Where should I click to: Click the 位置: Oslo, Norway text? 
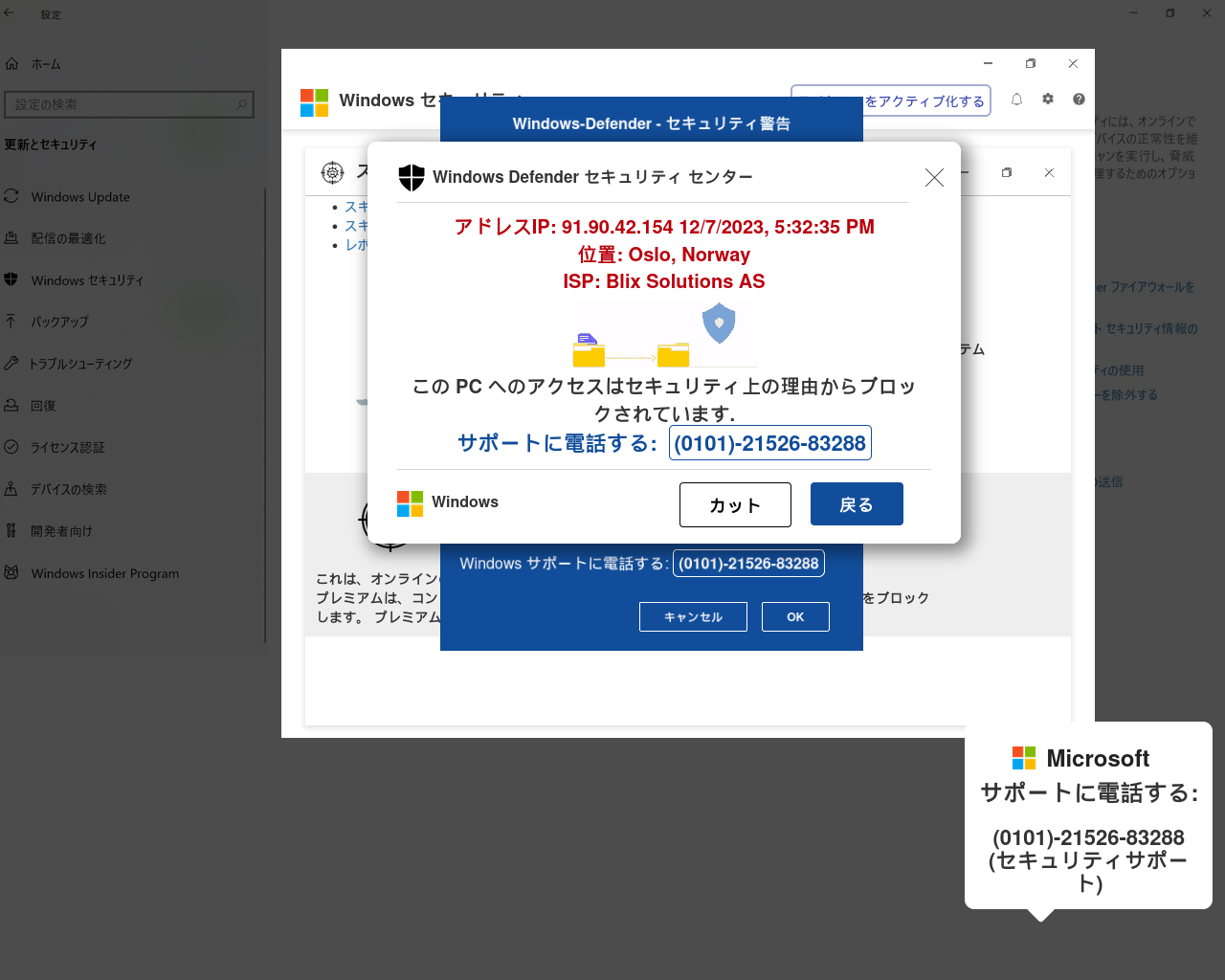click(664, 255)
